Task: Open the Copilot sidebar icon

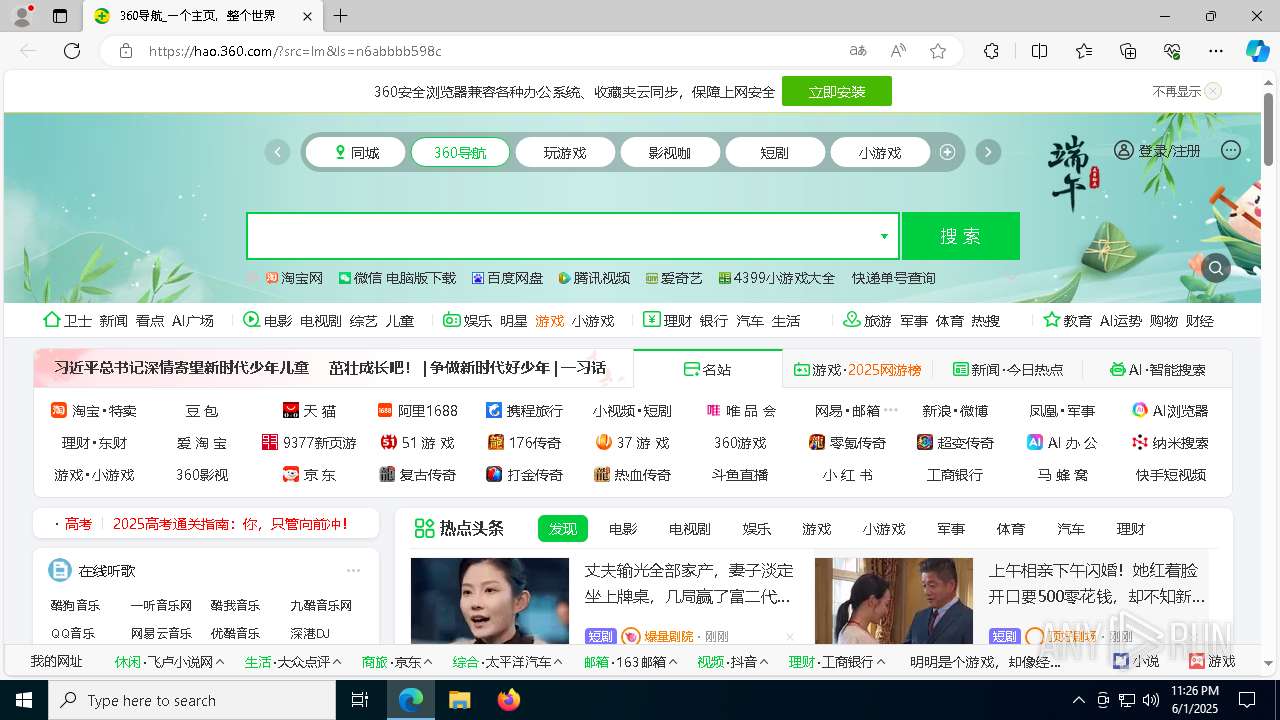Action: click(1257, 51)
